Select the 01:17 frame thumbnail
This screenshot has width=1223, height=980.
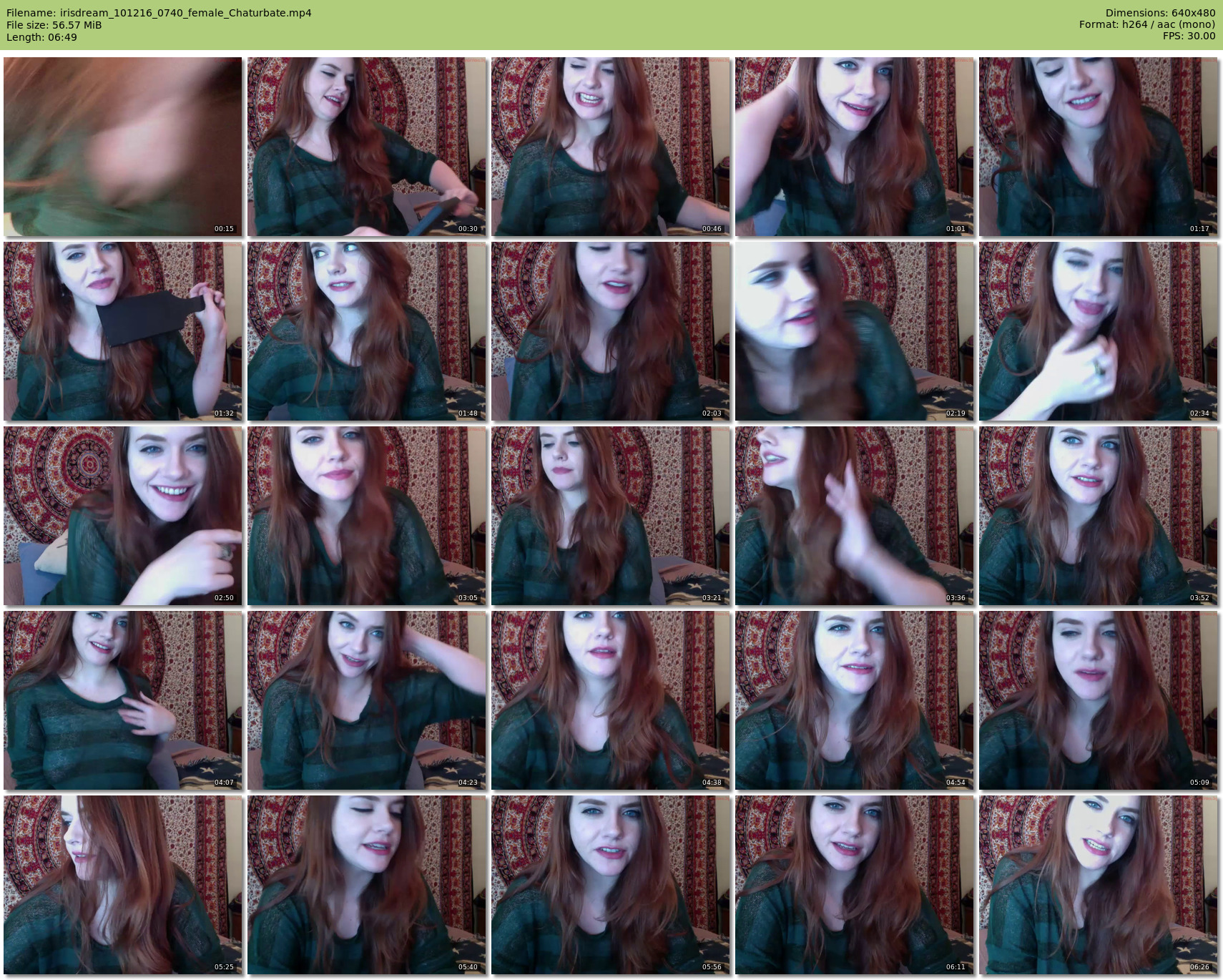click(x=1099, y=147)
